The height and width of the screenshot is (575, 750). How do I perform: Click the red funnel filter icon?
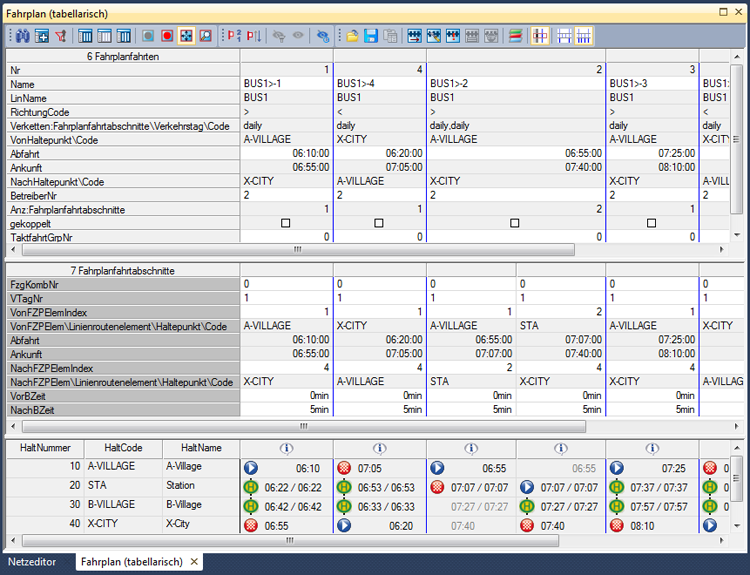(60, 35)
